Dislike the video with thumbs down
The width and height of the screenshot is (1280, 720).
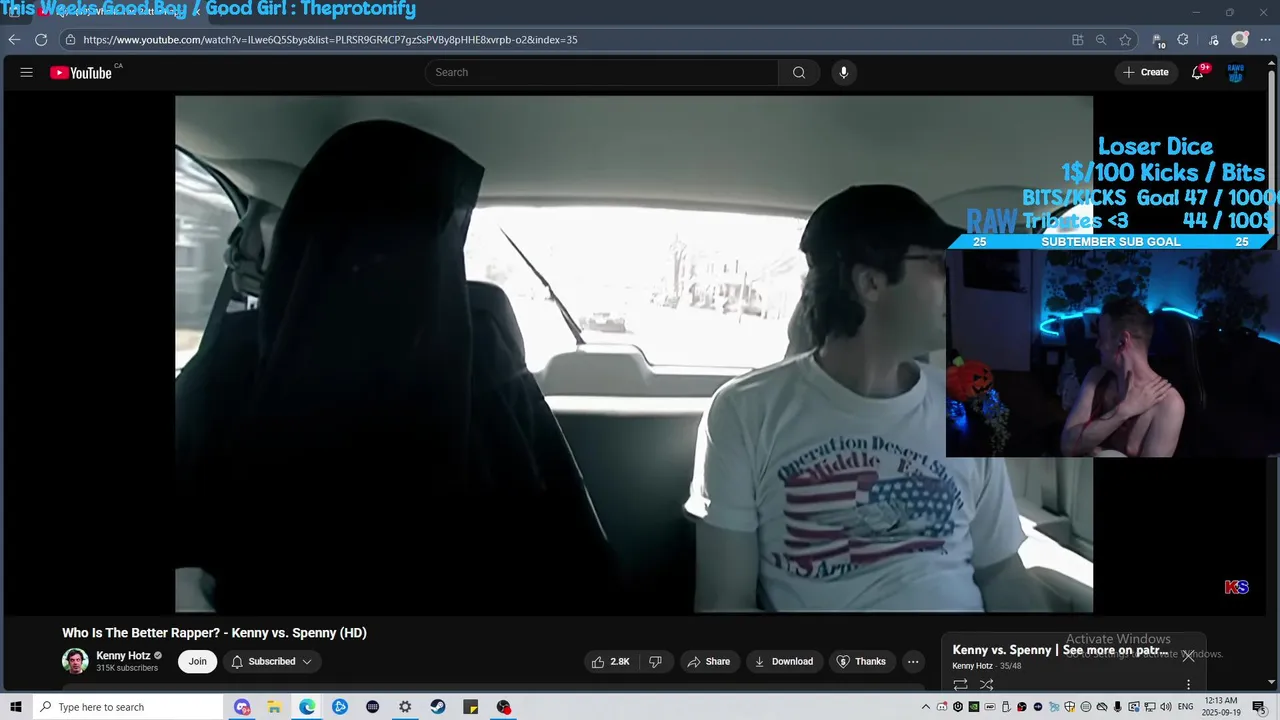click(x=656, y=661)
